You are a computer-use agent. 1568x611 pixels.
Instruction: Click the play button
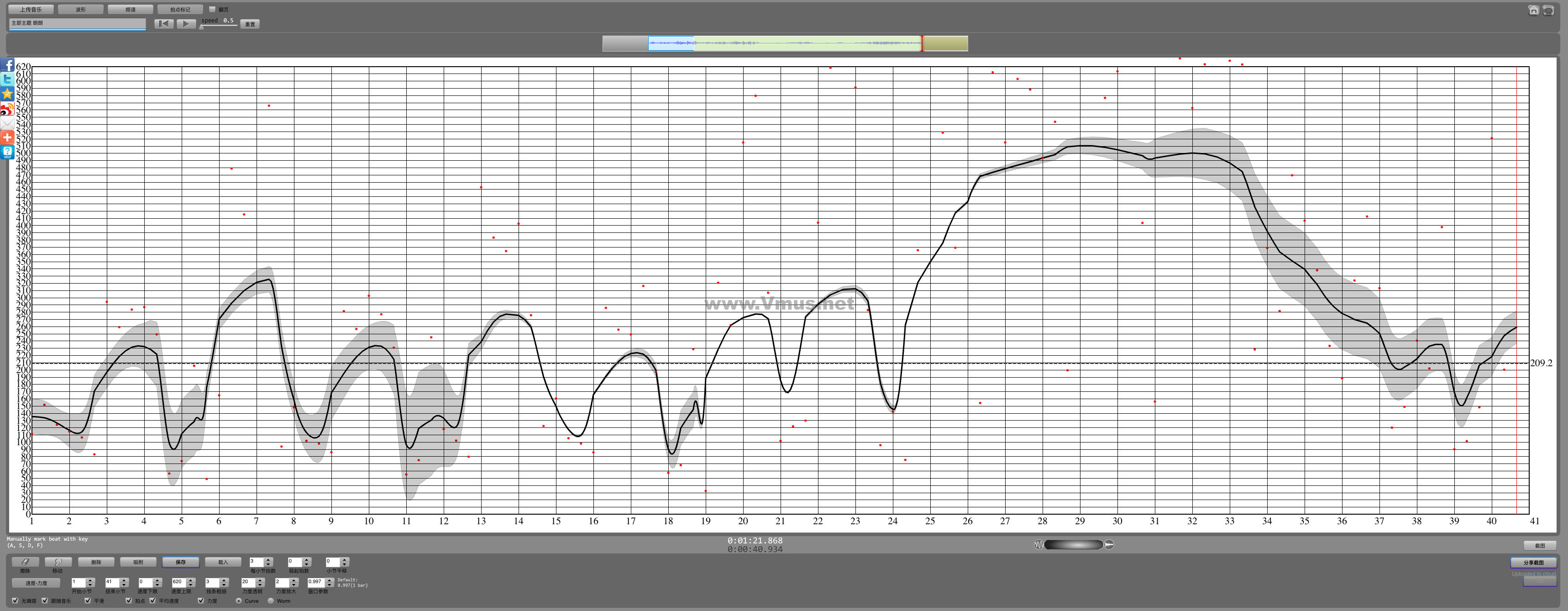pyautogui.click(x=186, y=24)
